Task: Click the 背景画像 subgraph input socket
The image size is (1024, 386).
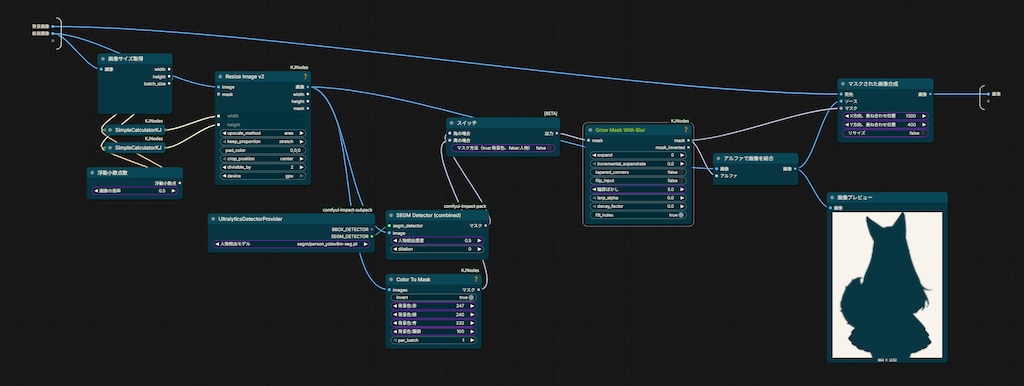Action: point(53,27)
